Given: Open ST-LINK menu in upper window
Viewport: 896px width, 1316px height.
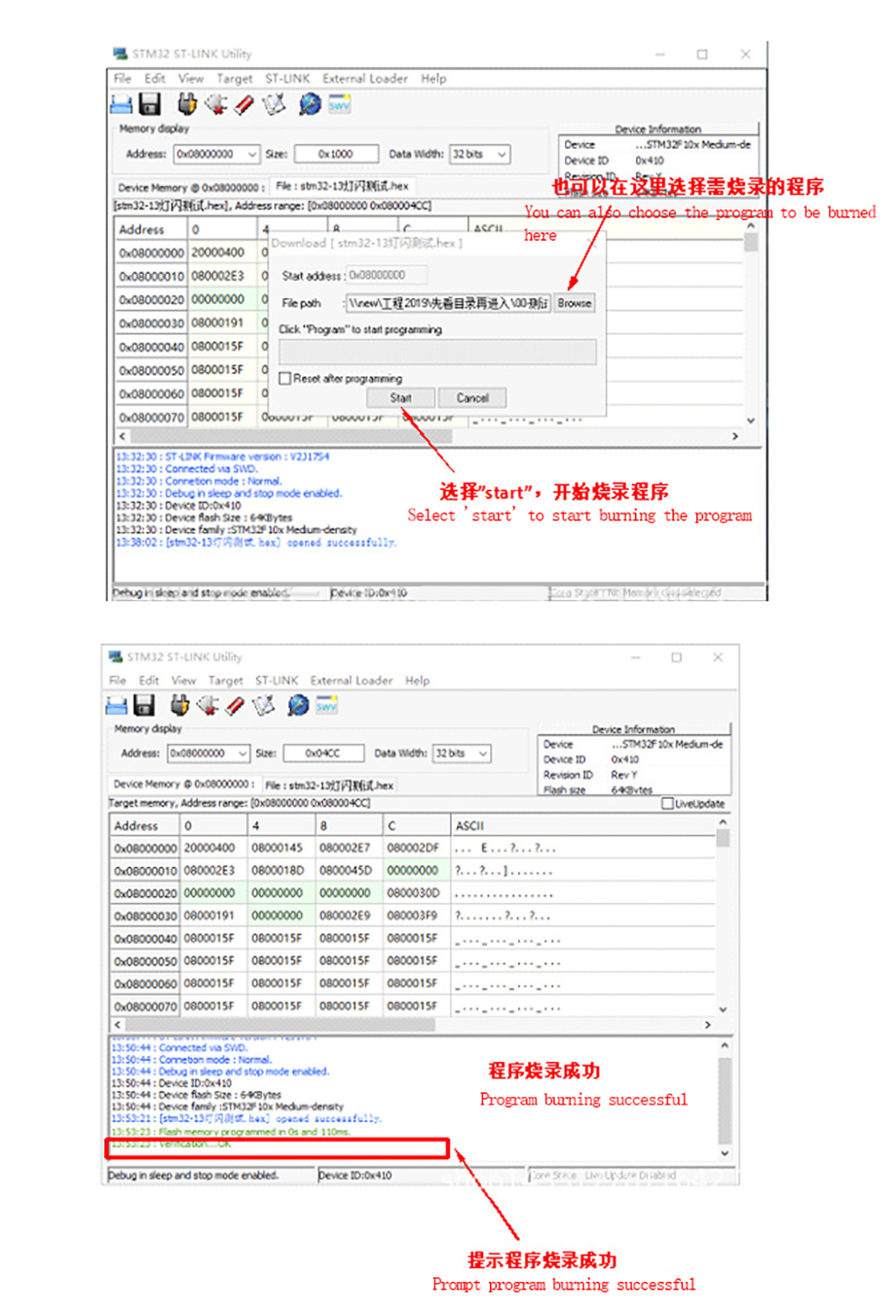Looking at the screenshot, I should pyautogui.click(x=287, y=79).
